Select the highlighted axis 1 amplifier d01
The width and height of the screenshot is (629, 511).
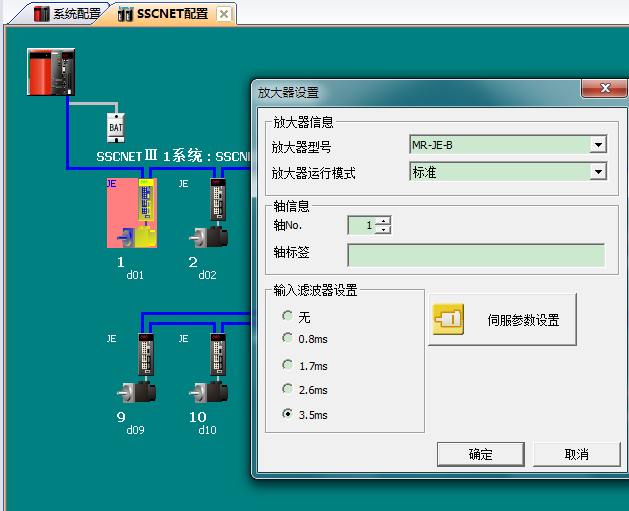(x=132, y=213)
